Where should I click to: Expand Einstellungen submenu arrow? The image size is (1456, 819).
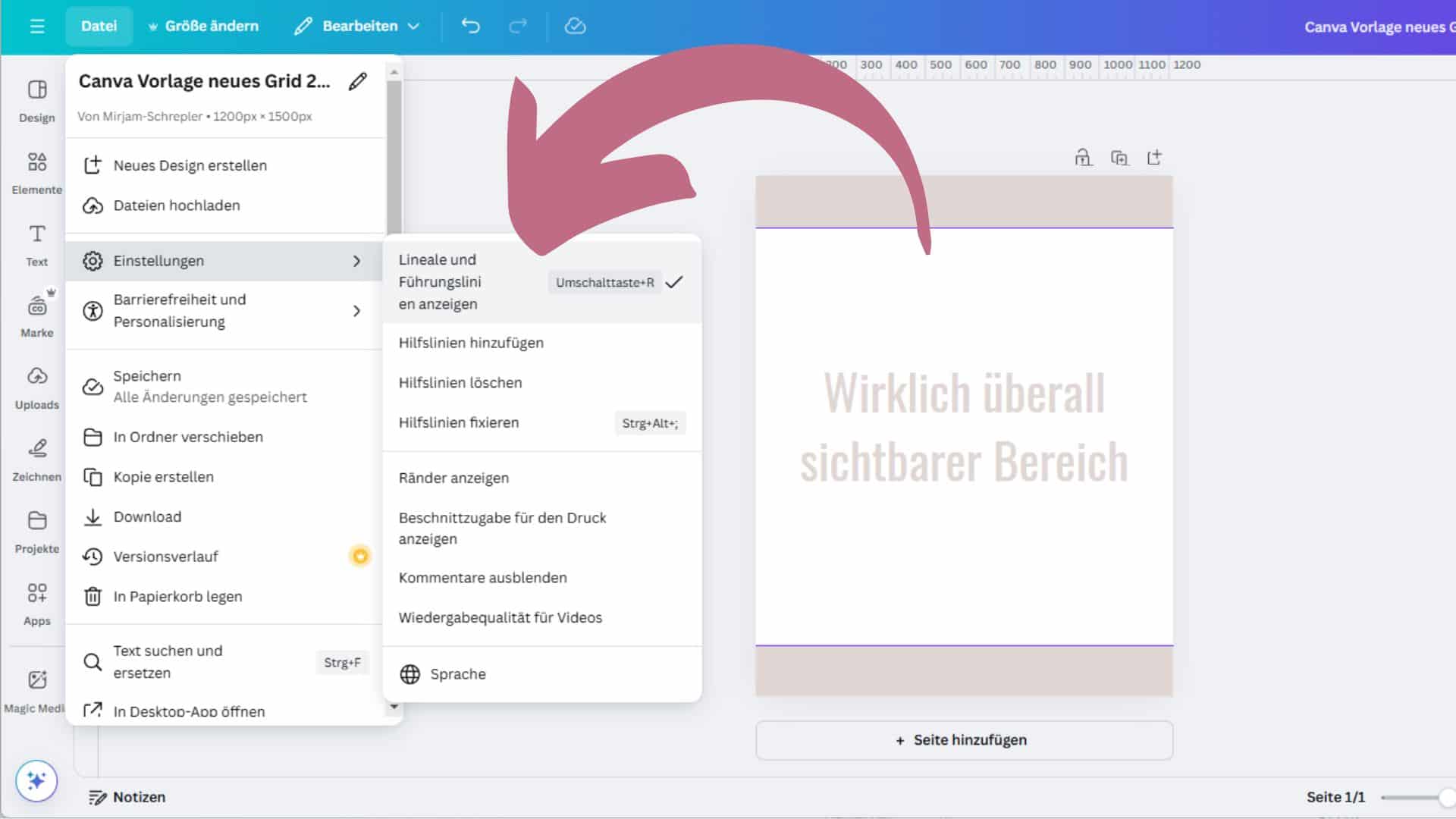pyautogui.click(x=357, y=261)
